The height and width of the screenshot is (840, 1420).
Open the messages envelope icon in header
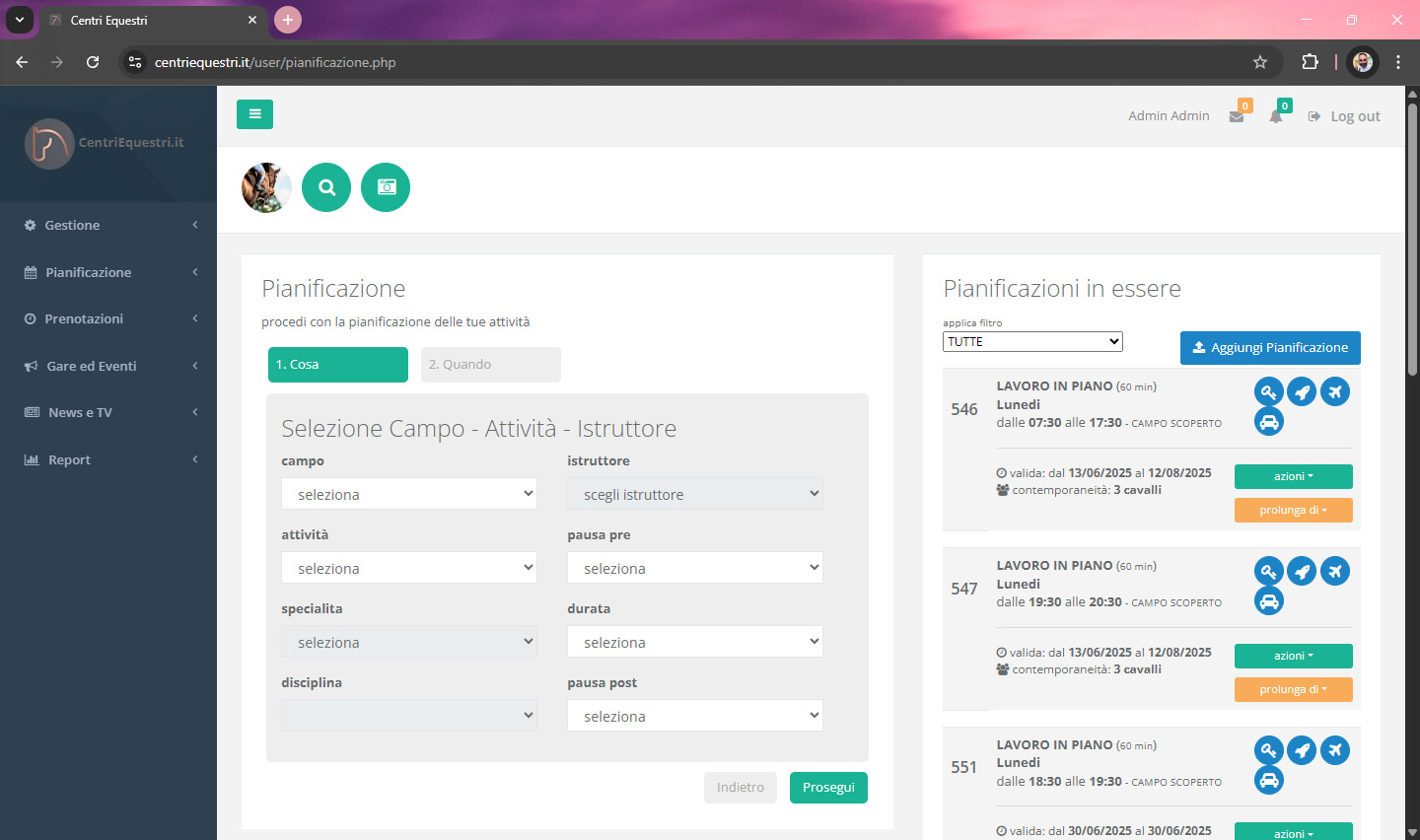pos(1237,116)
